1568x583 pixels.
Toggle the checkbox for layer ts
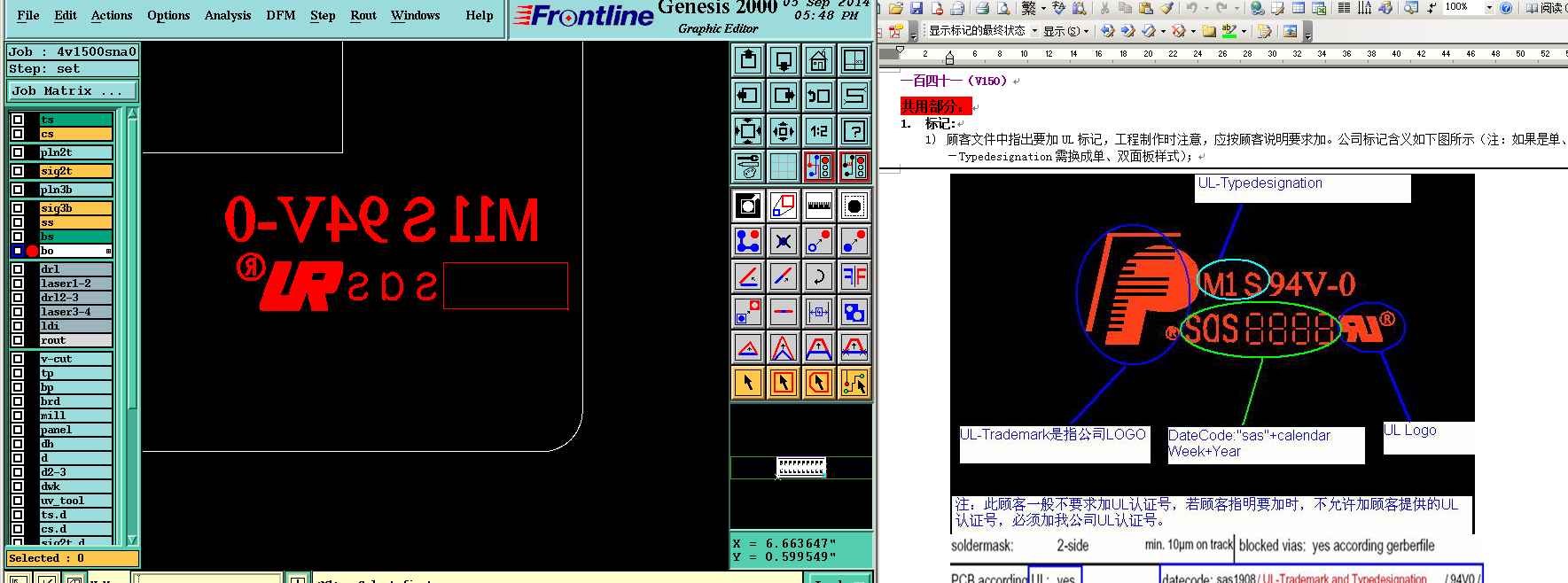point(18,120)
